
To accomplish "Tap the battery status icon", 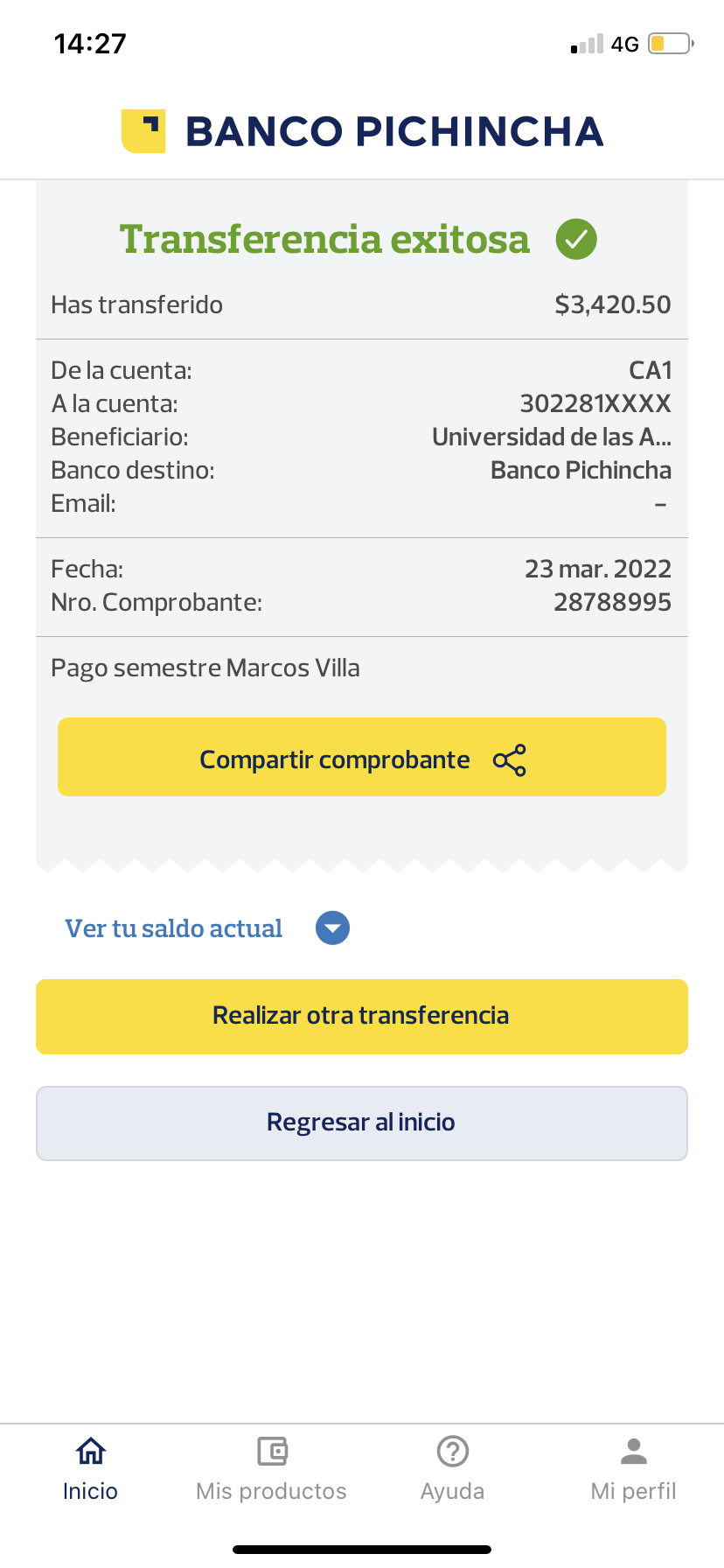I will click(x=670, y=44).
